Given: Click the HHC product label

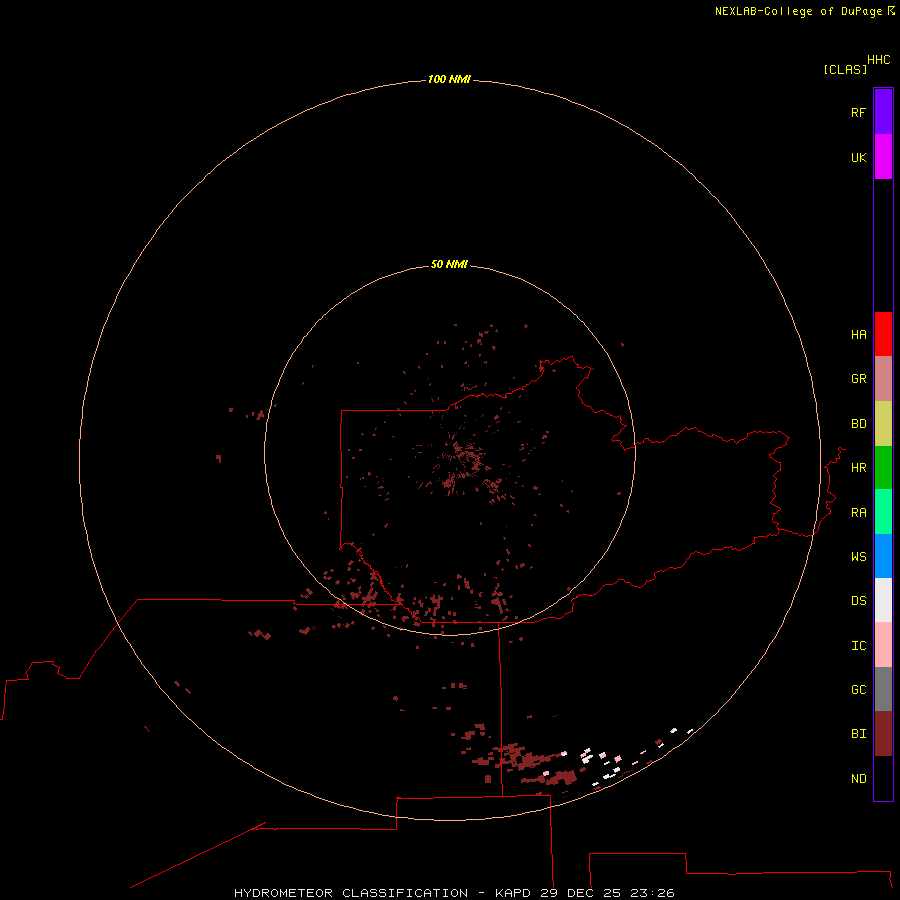Looking at the screenshot, I should coord(879,60).
